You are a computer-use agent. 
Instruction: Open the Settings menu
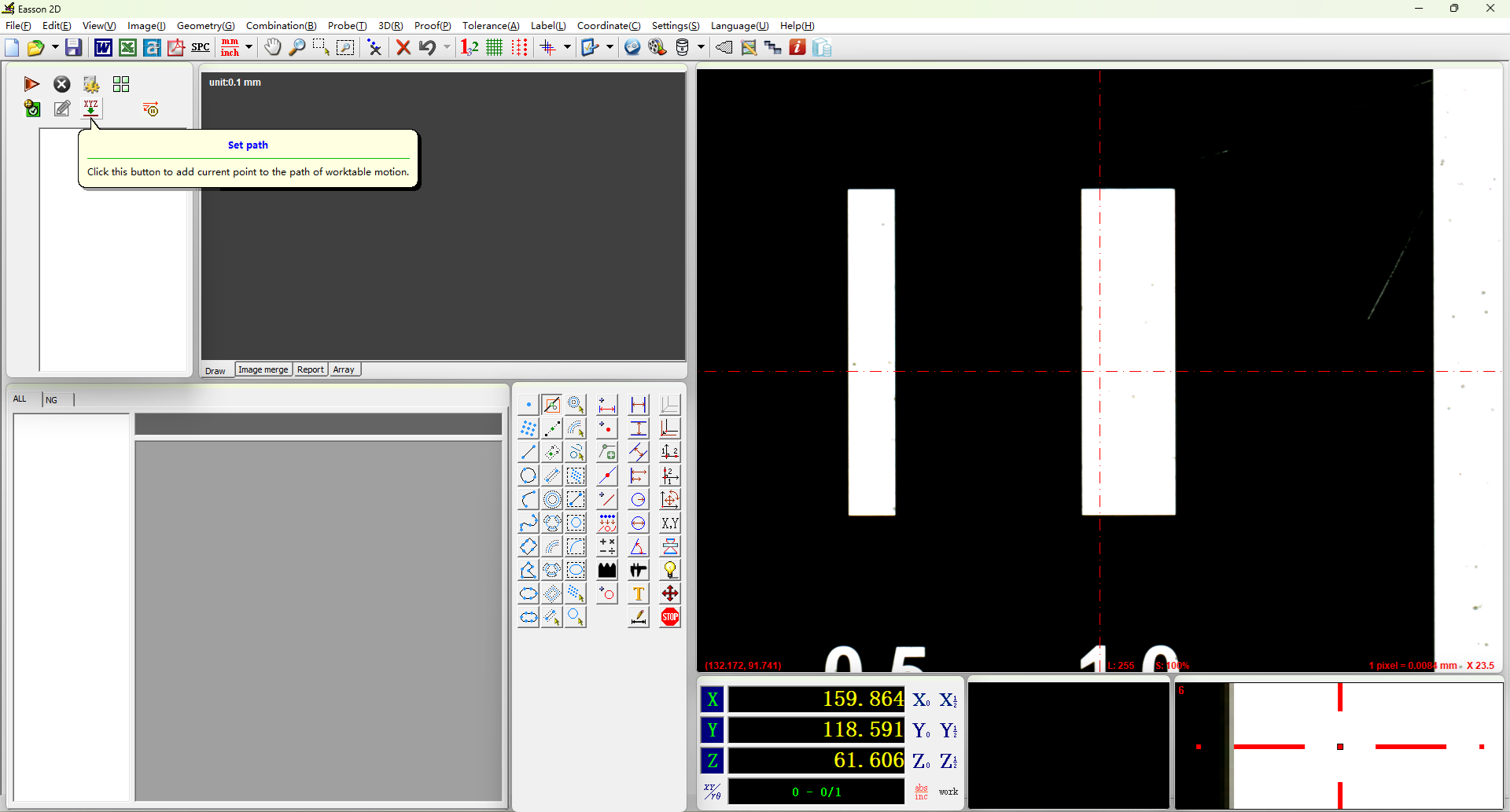pyautogui.click(x=676, y=26)
